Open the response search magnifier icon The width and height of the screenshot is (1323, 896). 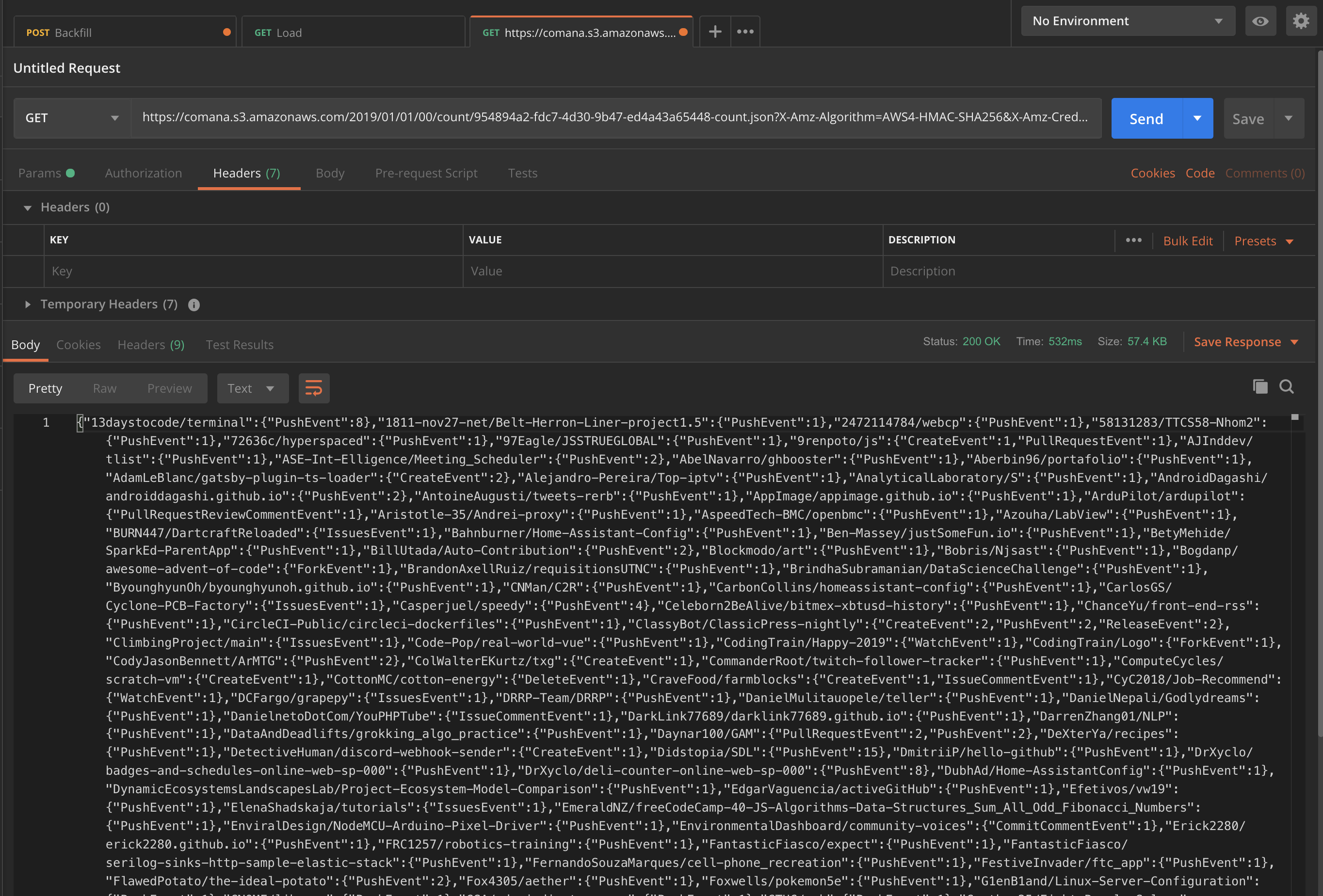tap(1287, 386)
